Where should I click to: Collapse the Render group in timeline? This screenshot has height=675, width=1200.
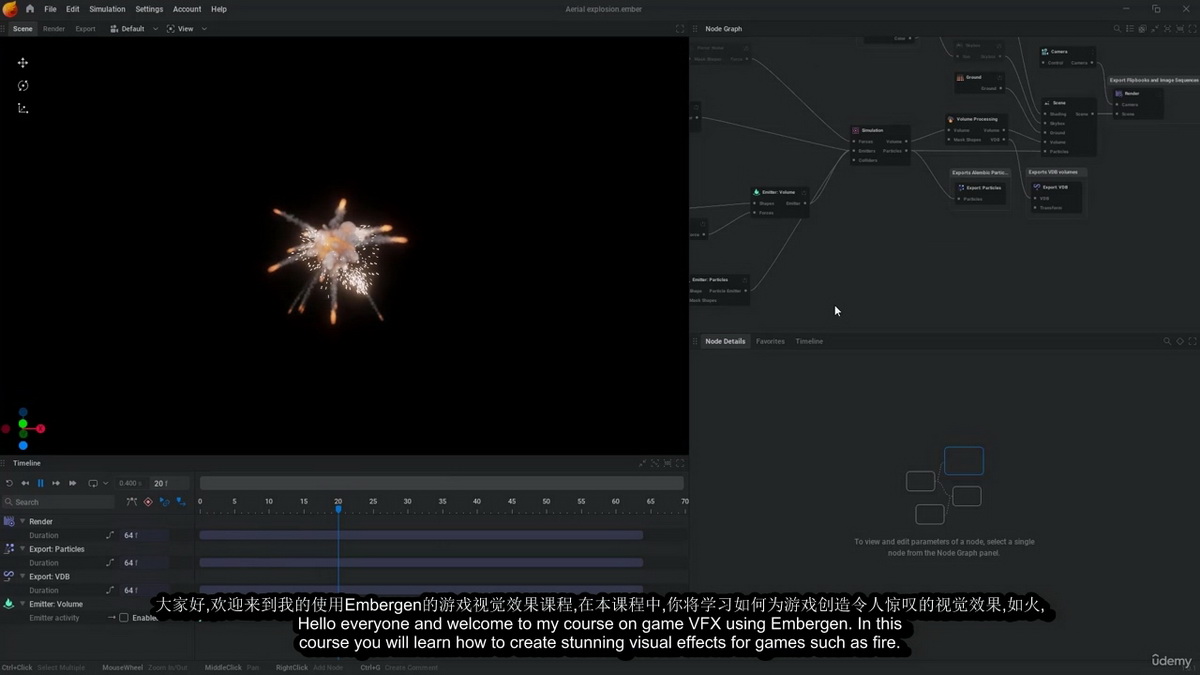point(23,521)
